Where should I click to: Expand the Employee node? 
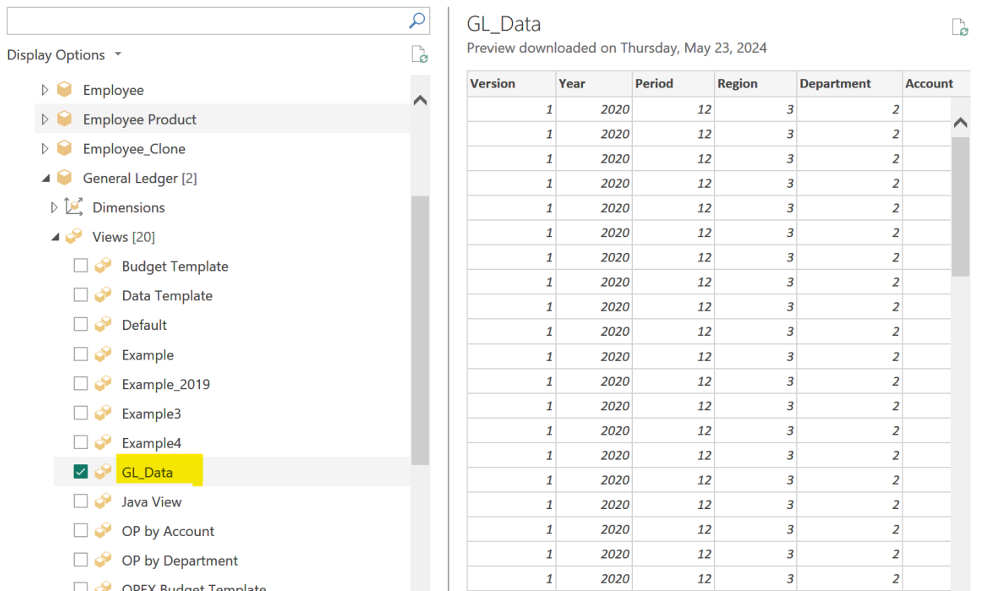pos(45,90)
